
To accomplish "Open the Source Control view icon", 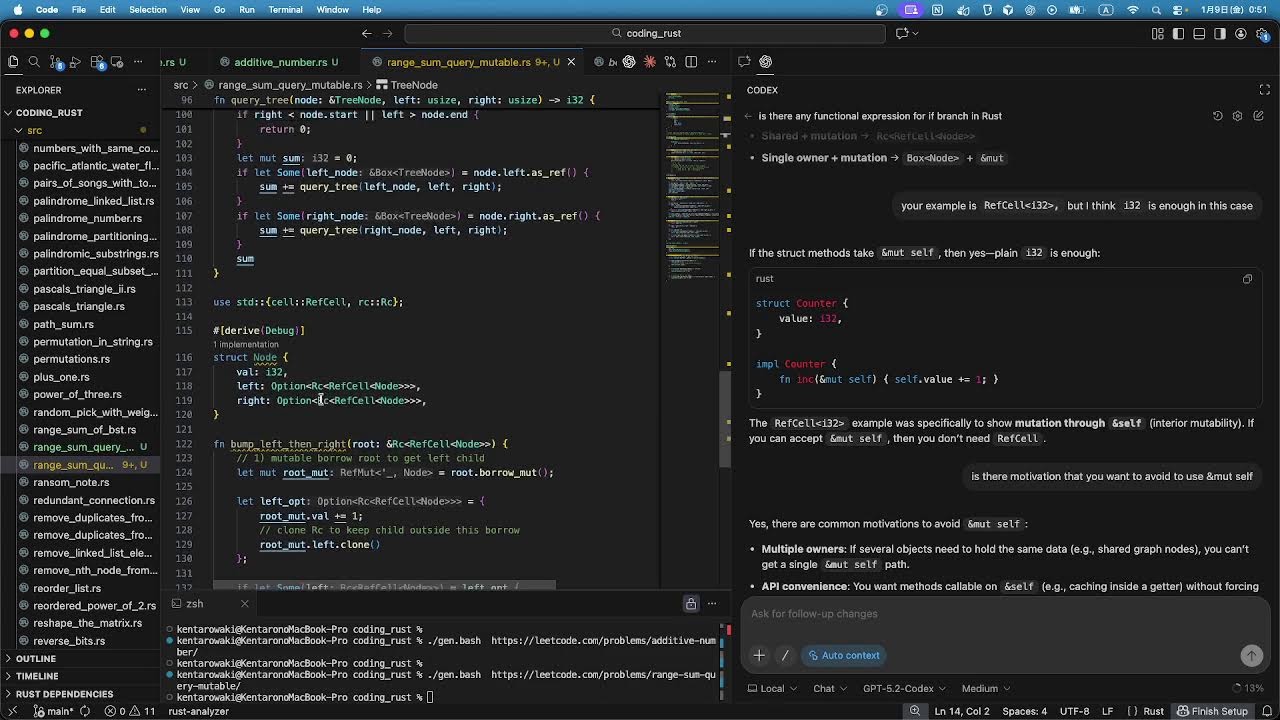I will pos(56,62).
